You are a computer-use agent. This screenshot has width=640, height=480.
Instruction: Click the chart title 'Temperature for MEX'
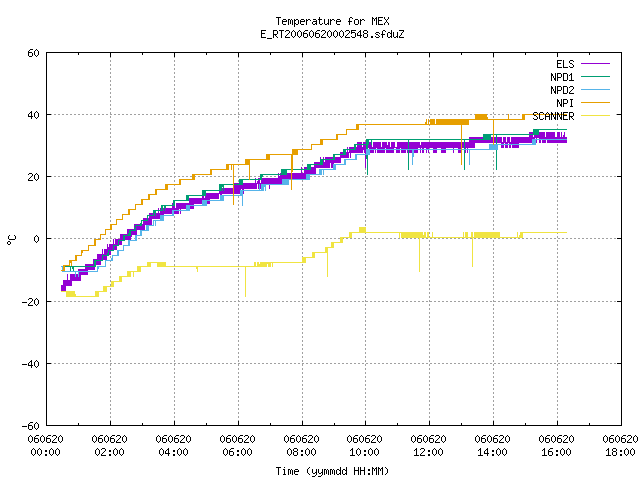(x=332, y=21)
